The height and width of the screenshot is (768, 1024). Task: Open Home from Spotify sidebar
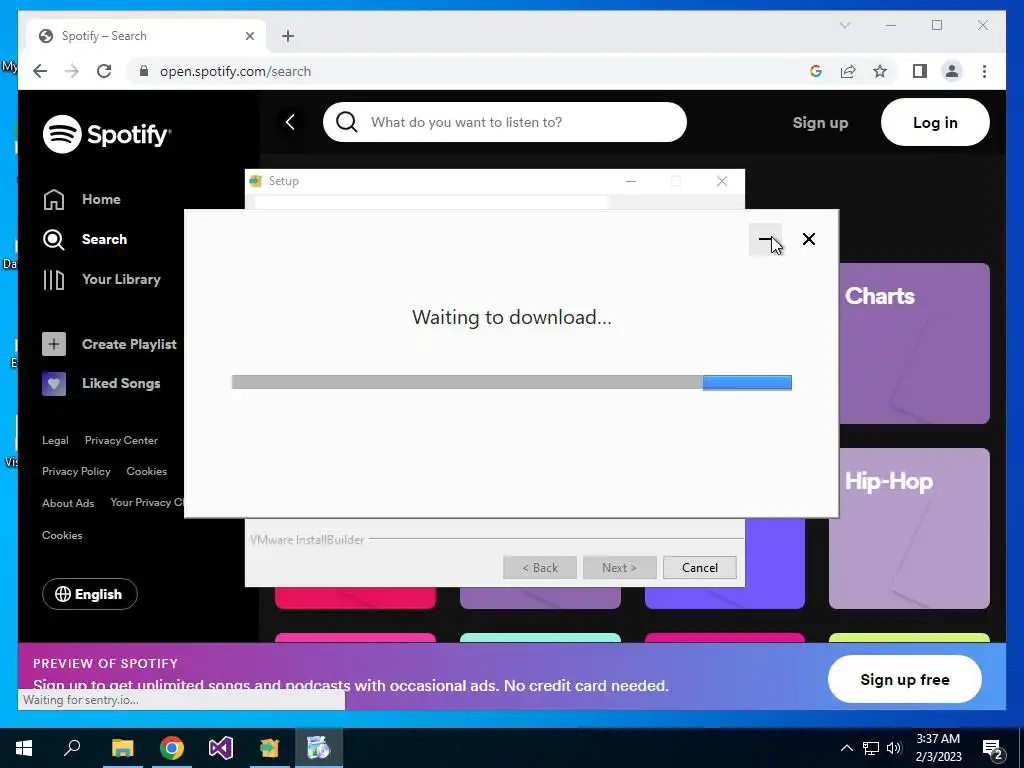pos(82,199)
